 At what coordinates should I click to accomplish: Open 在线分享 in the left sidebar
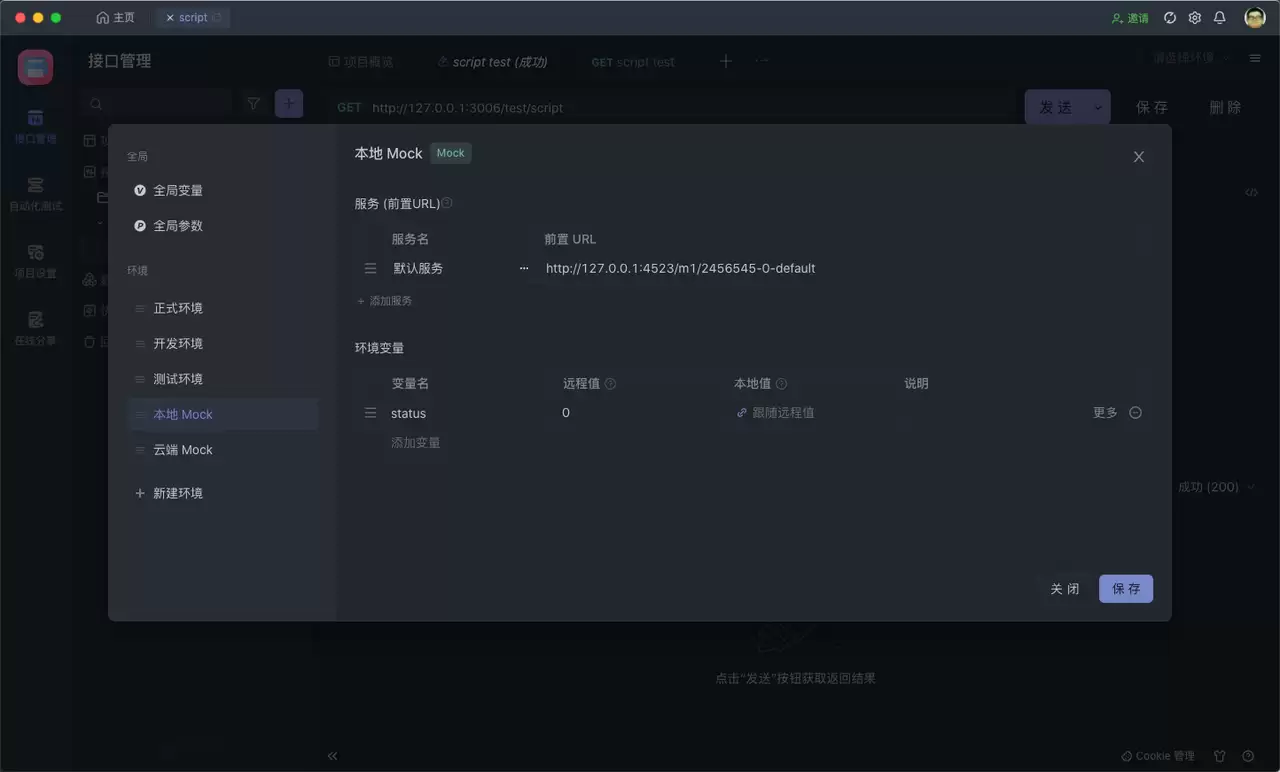coord(35,328)
